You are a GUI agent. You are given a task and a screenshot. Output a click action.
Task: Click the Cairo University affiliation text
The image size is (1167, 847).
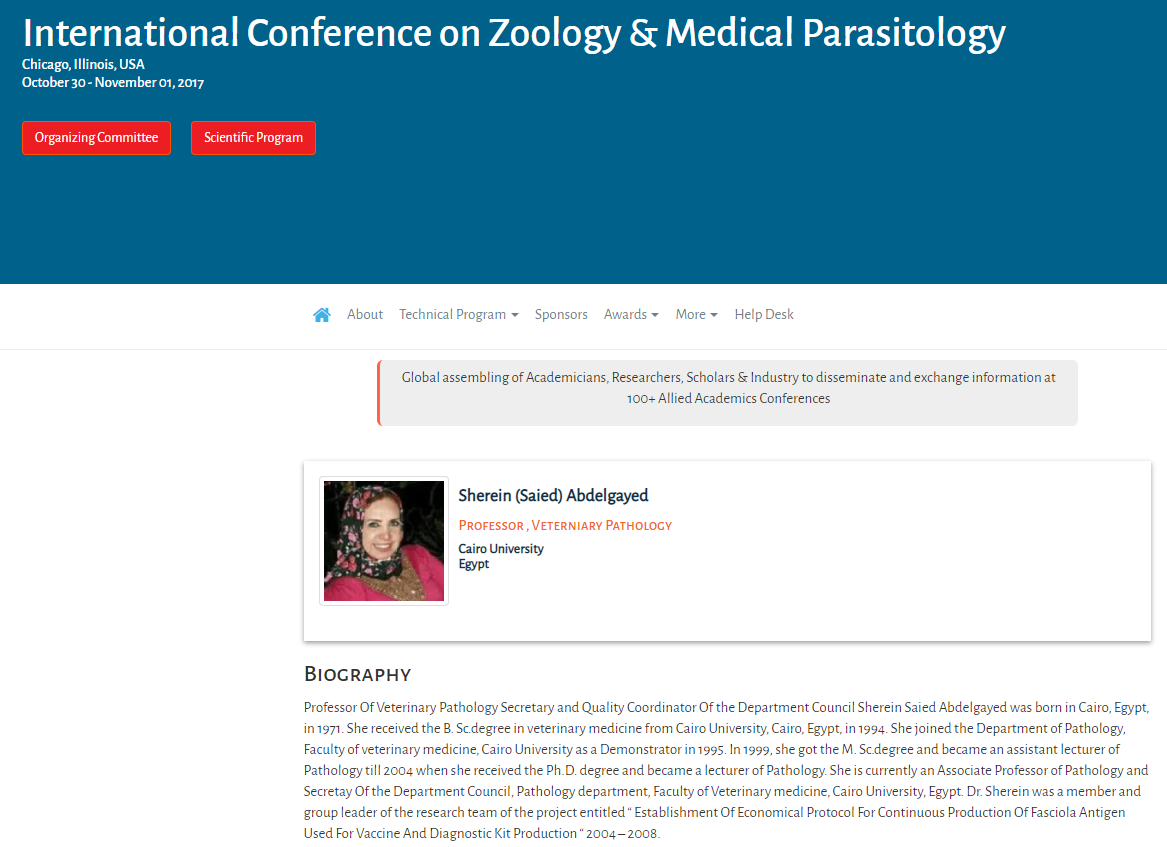[501, 549]
